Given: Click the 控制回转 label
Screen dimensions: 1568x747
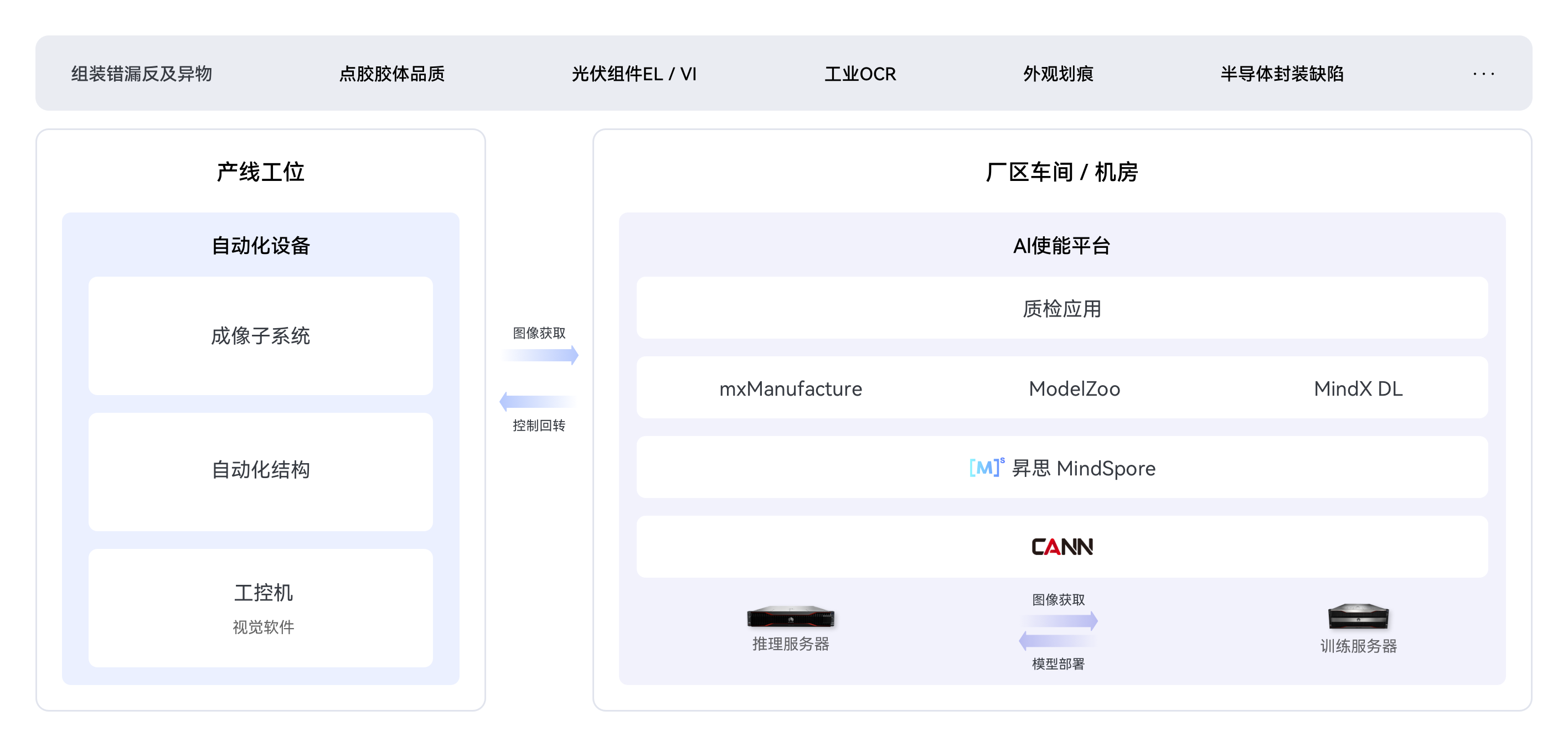Looking at the screenshot, I should 539,425.
